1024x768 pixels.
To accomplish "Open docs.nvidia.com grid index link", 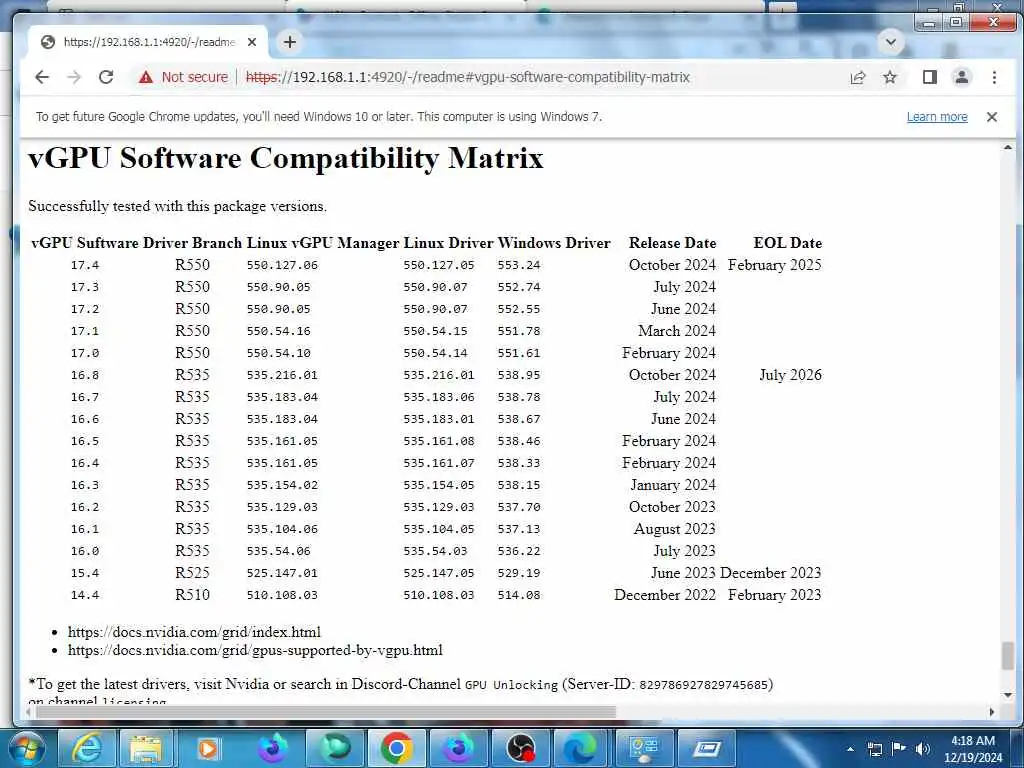I will pos(194,632).
